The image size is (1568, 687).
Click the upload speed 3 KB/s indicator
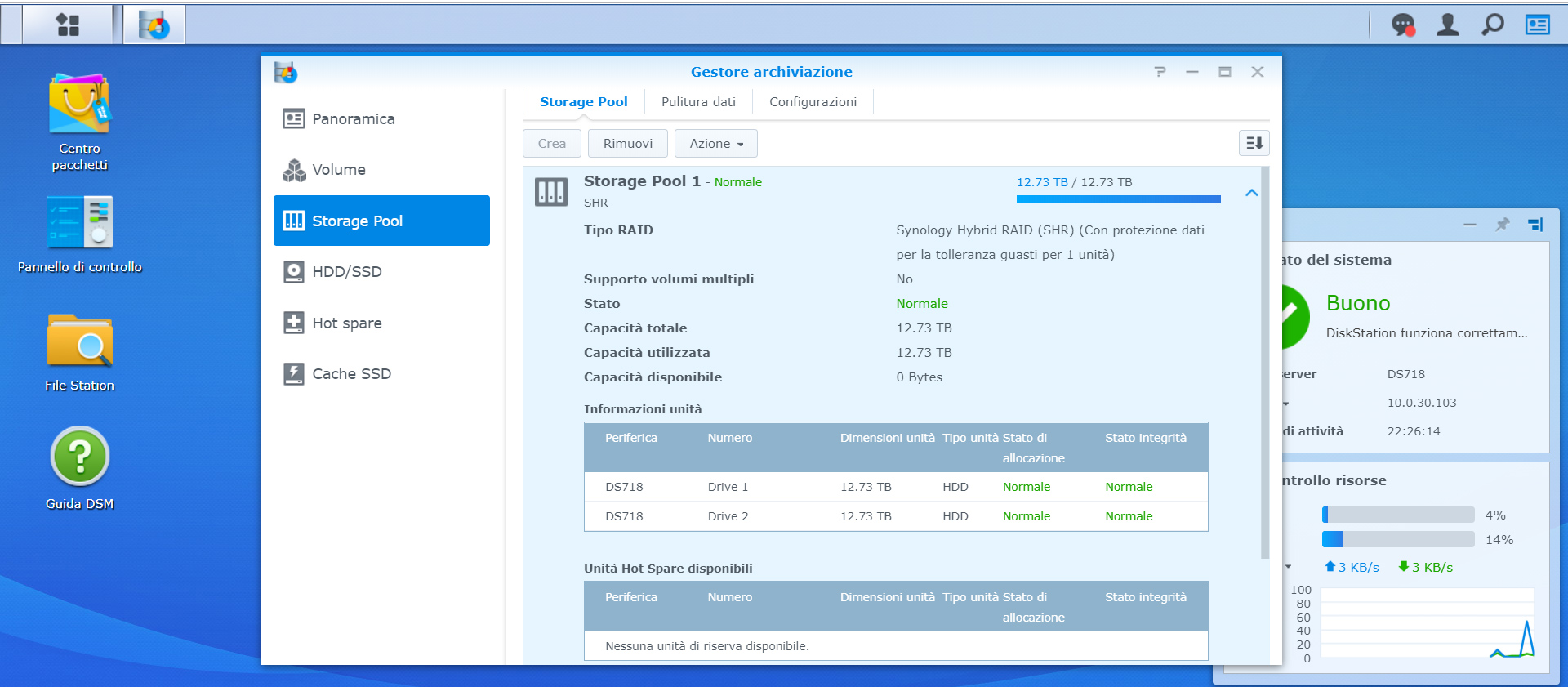tap(1352, 567)
